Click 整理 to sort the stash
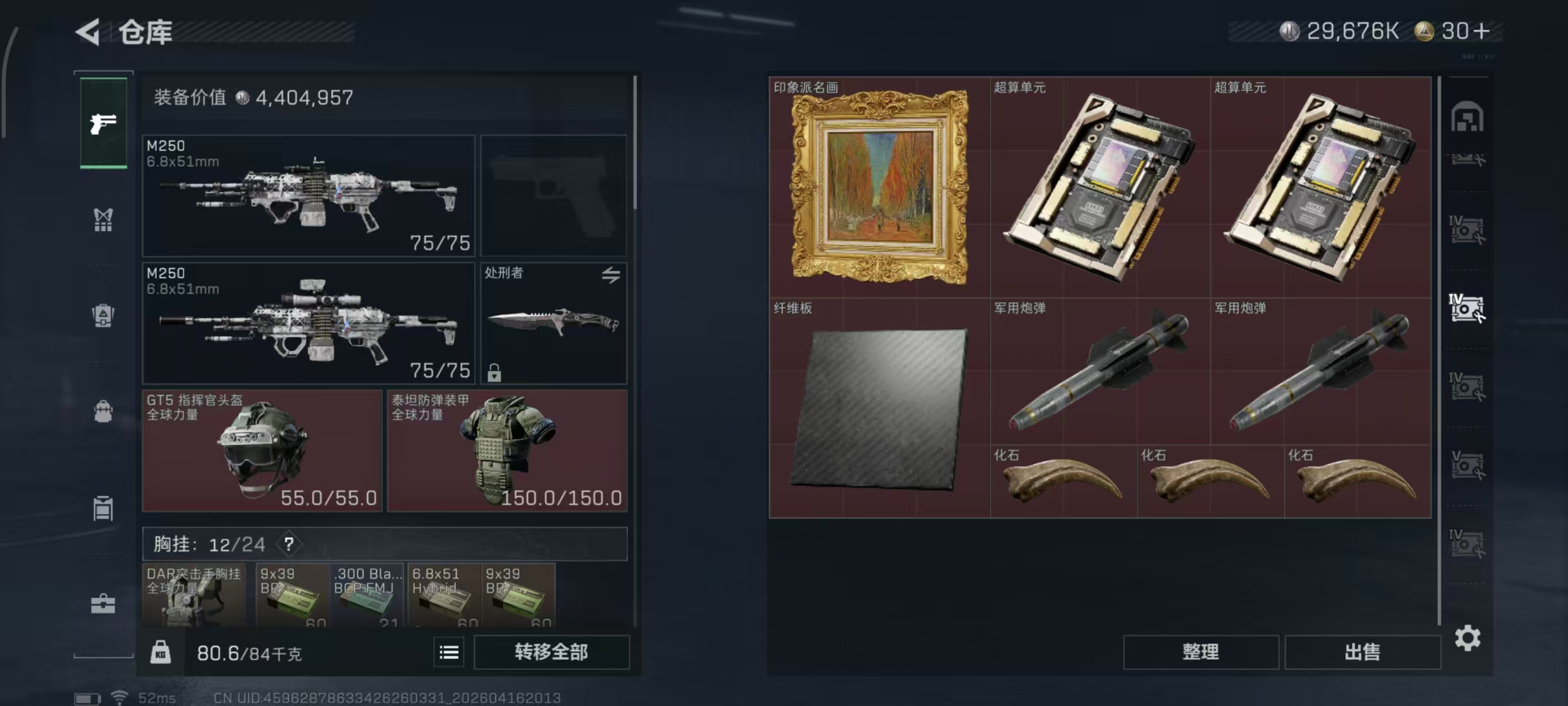The width and height of the screenshot is (1568, 706). (1200, 652)
